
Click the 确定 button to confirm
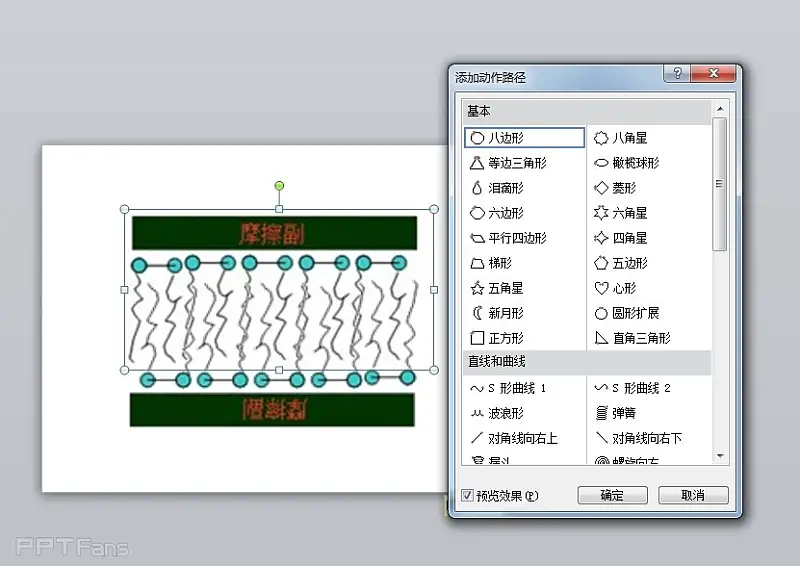(x=612, y=495)
